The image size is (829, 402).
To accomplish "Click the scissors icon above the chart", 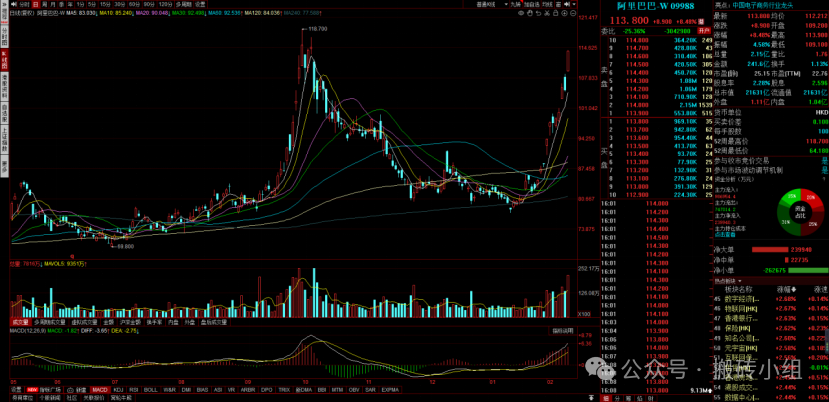I will pyautogui.click(x=547, y=13).
